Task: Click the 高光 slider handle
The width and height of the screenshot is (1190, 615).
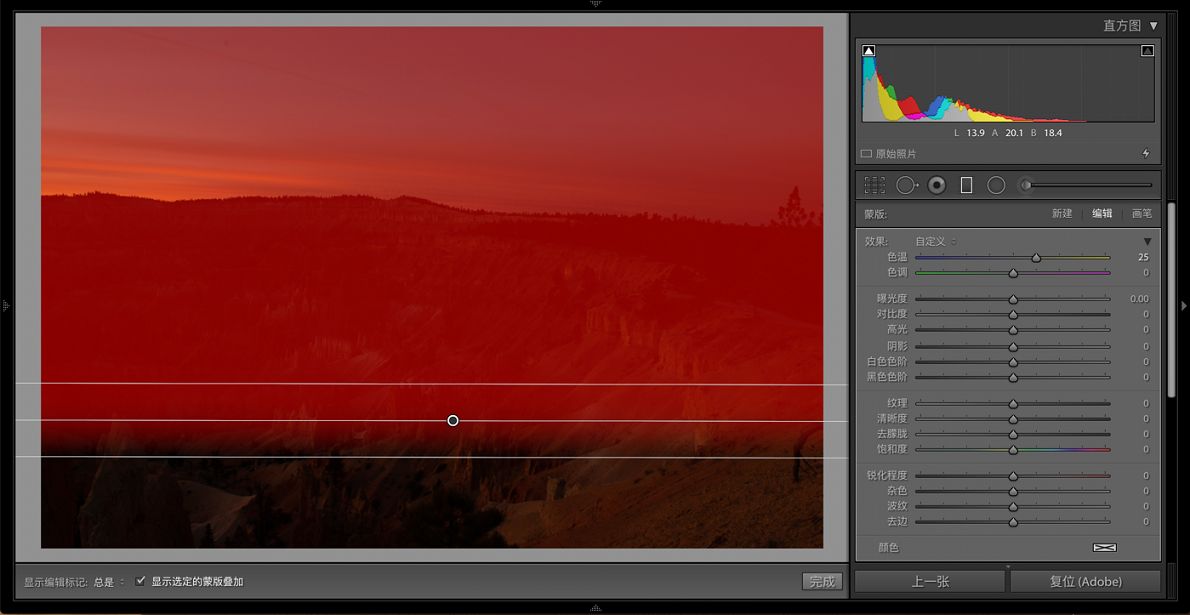Action: coord(1013,330)
